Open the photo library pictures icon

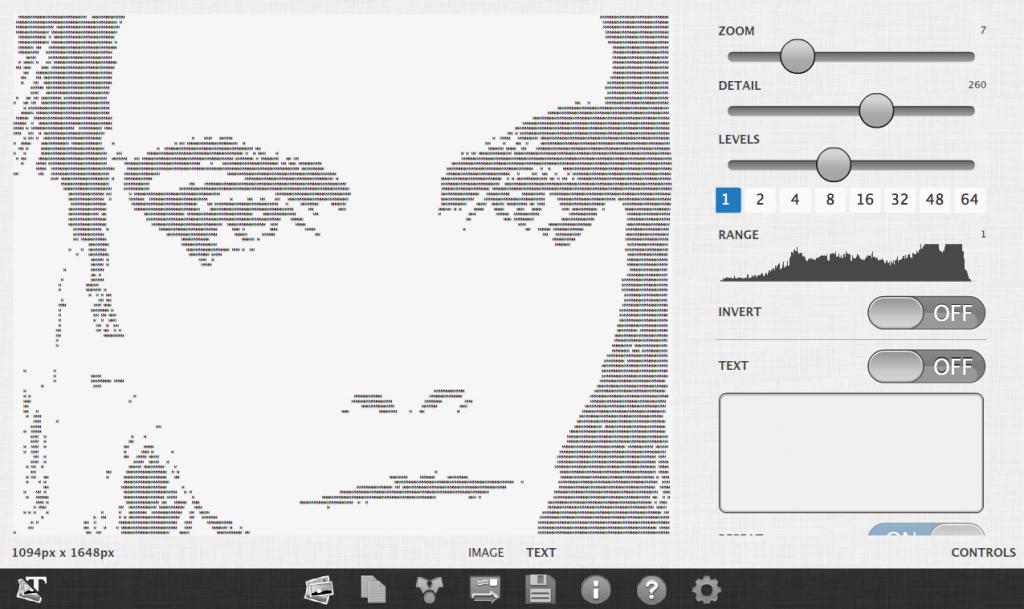pos(319,589)
